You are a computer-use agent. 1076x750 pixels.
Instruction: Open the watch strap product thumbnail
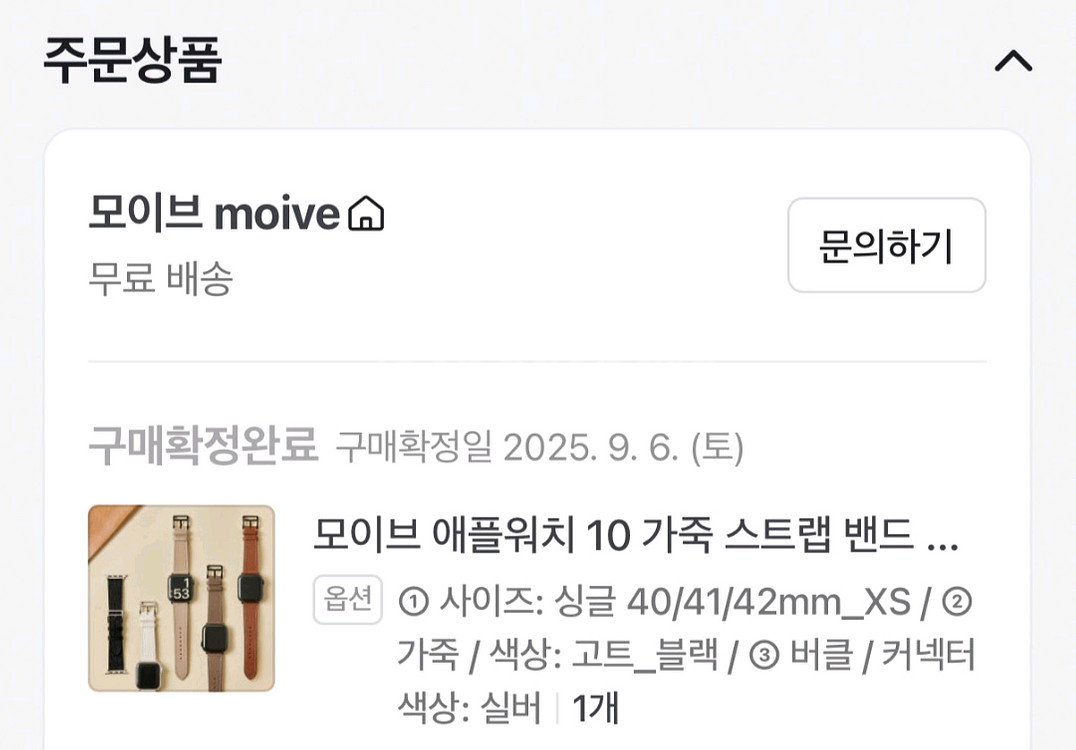pos(181,598)
